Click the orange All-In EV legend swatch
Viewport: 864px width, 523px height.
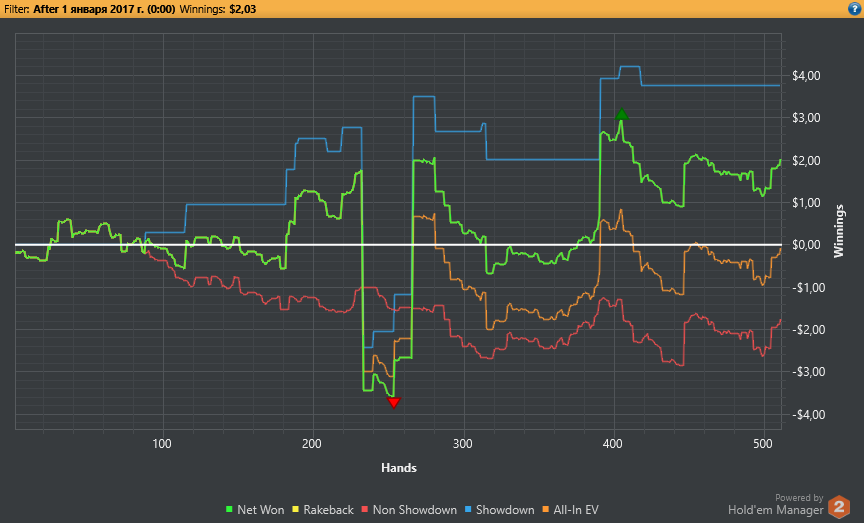pos(546,510)
